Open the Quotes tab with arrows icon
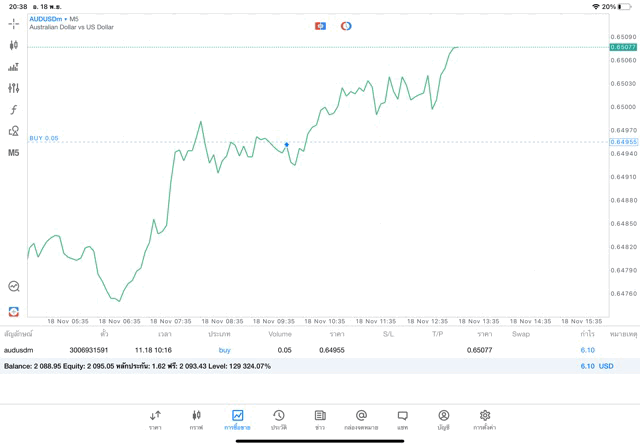The width and height of the screenshot is (640, 447). click(155, 420)
